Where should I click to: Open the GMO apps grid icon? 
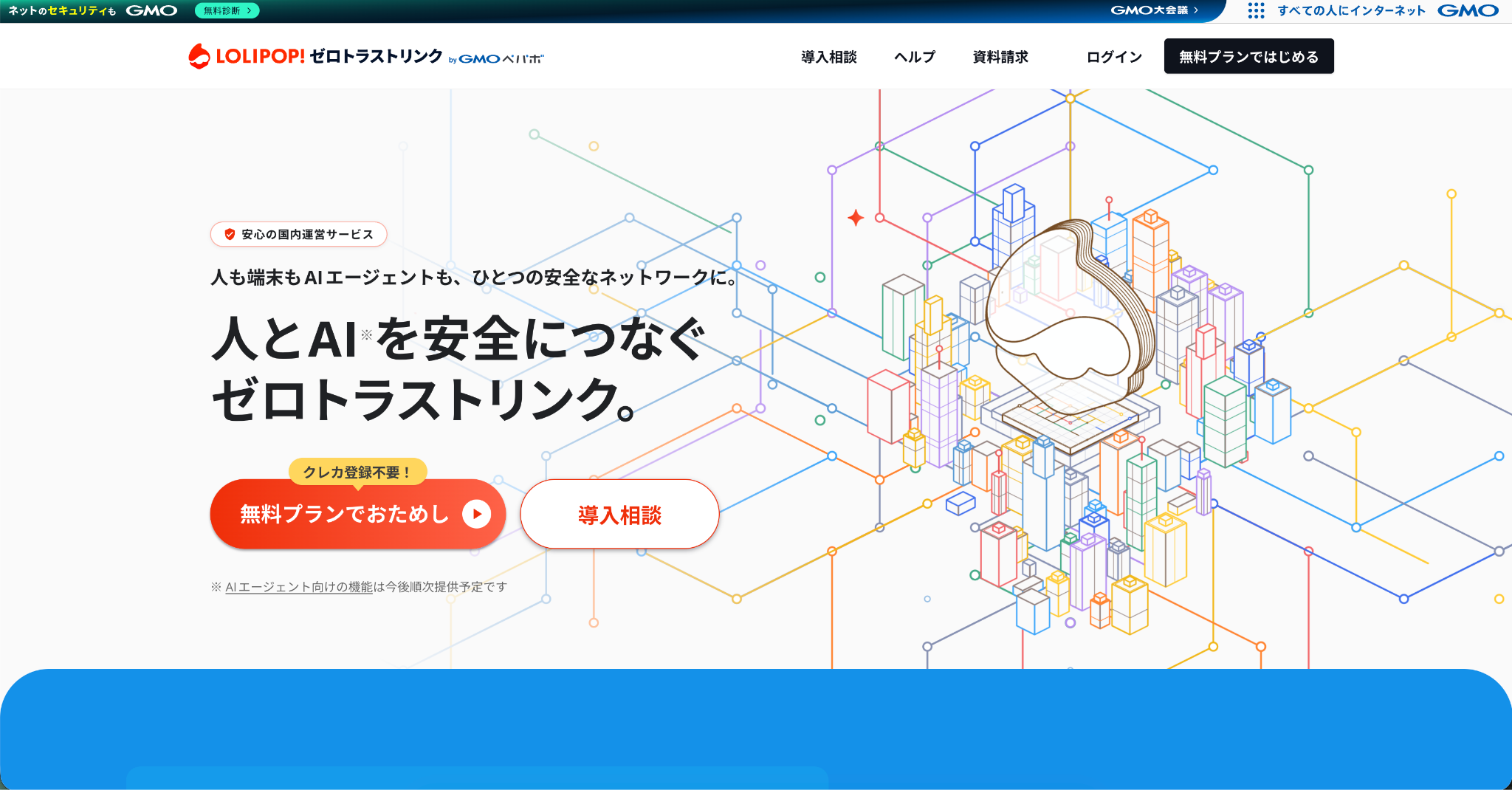point(1256,10)
